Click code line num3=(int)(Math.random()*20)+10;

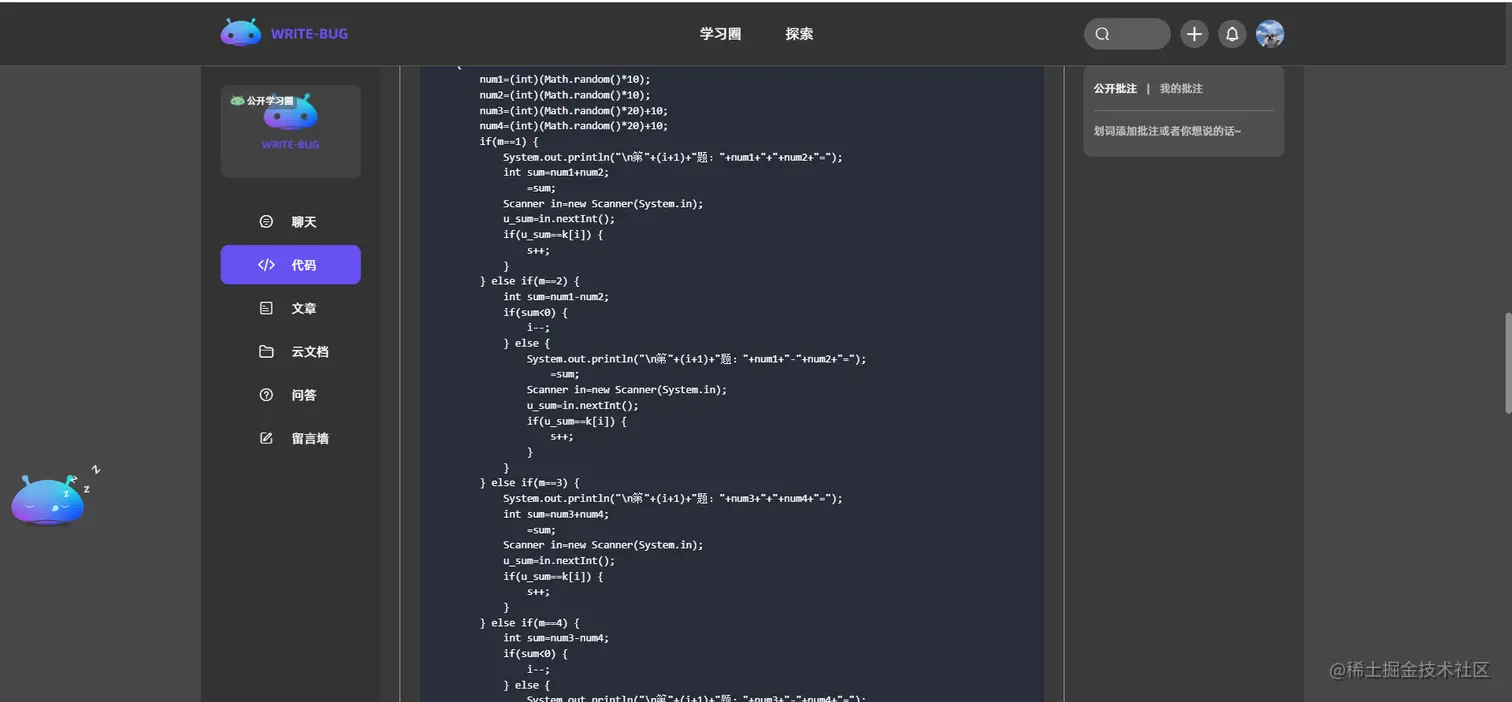pyautogui.click(x=574, y=111)
